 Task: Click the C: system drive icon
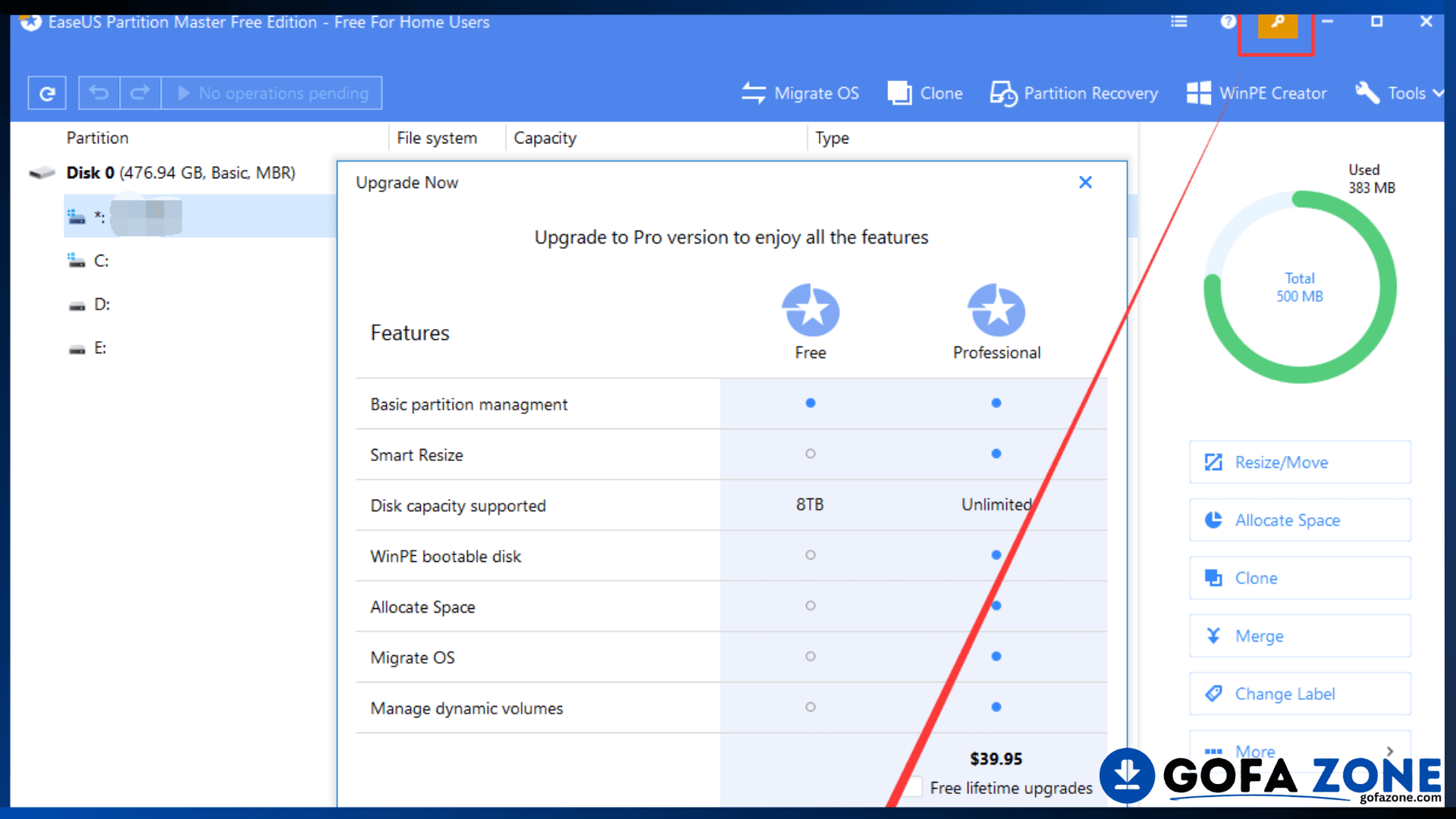coord(77,261)
